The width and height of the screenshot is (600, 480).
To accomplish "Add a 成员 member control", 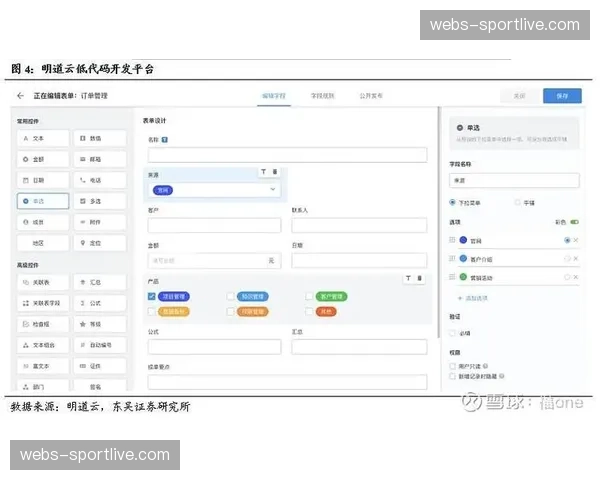I will pos(43,222).
